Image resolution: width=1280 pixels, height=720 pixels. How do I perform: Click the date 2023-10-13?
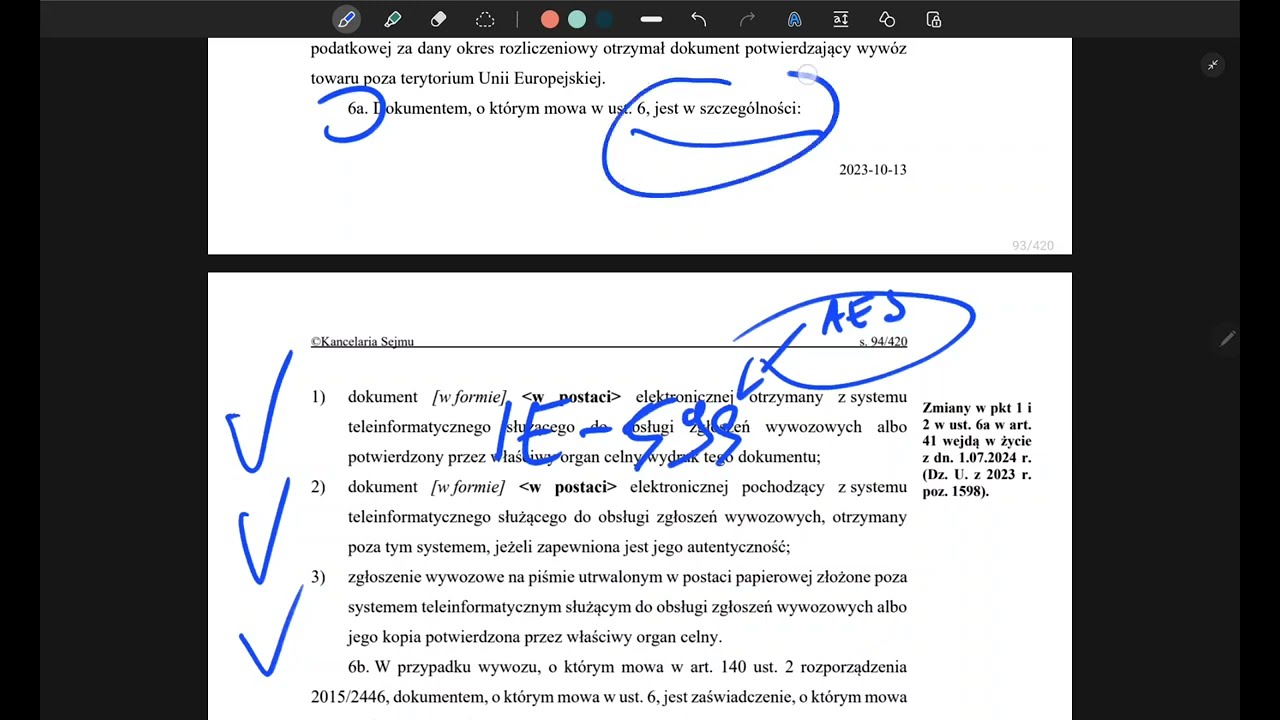[873, 170]
